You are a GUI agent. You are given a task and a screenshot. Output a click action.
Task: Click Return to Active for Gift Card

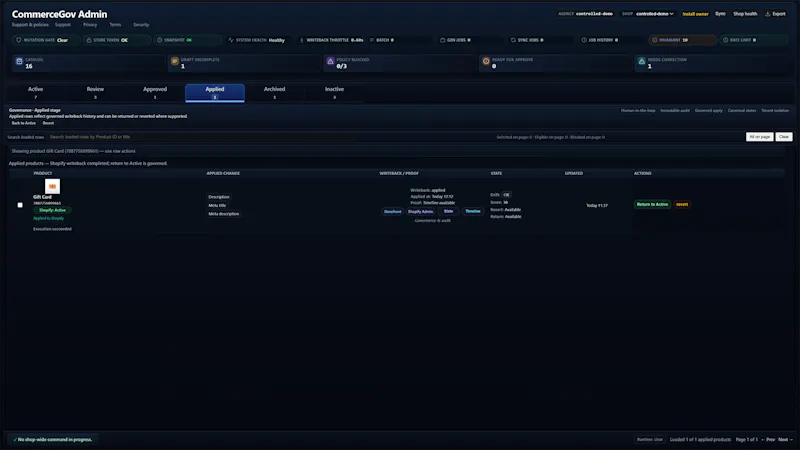coord(652,204)
